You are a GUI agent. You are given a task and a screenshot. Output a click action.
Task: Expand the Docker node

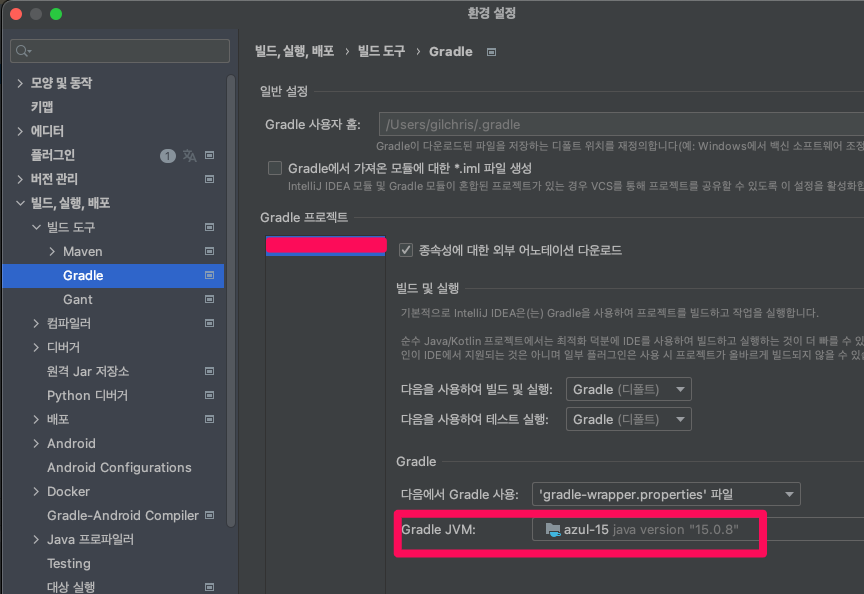(36, 491)
